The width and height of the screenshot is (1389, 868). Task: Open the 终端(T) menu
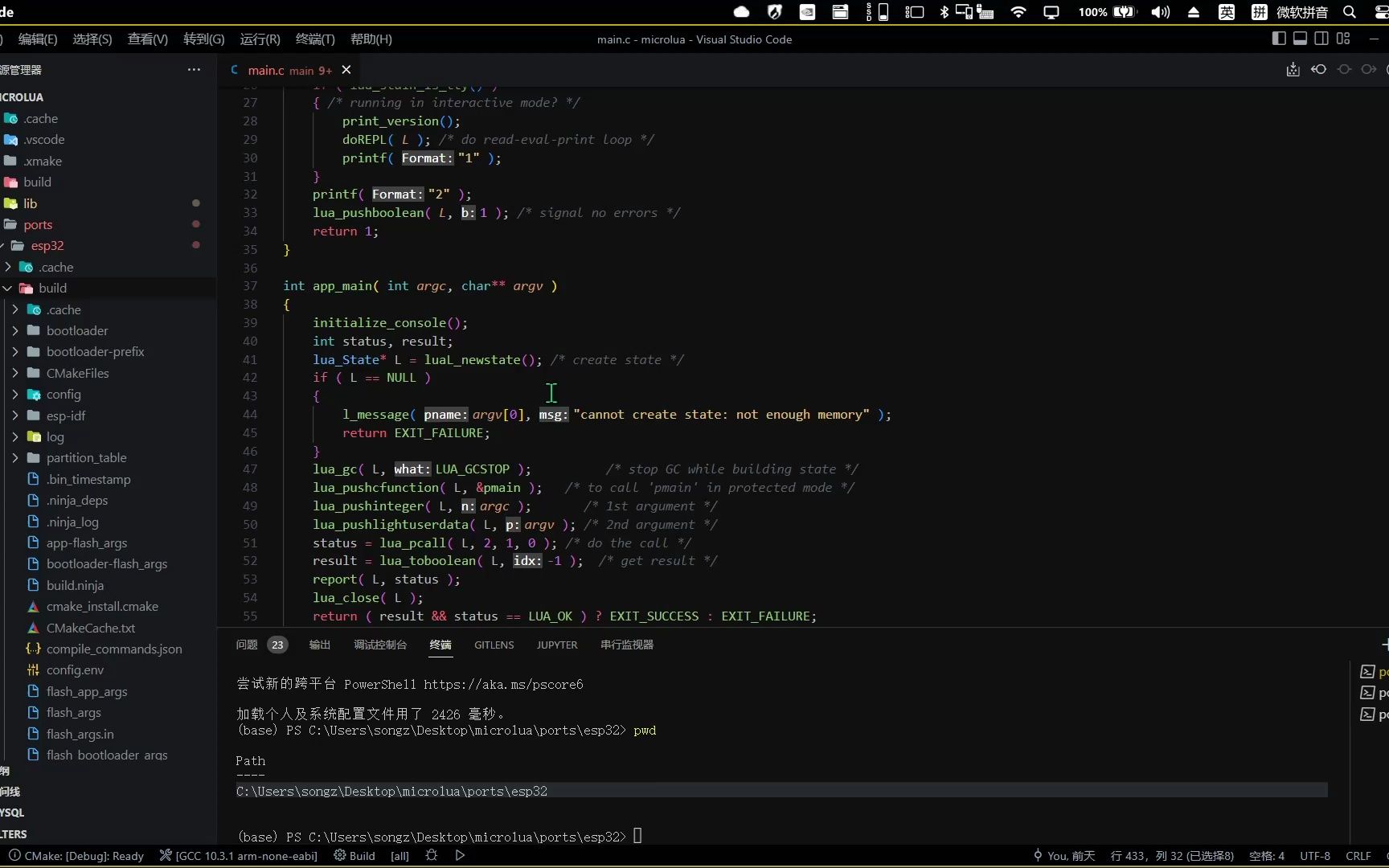click(x=314, y=39)
